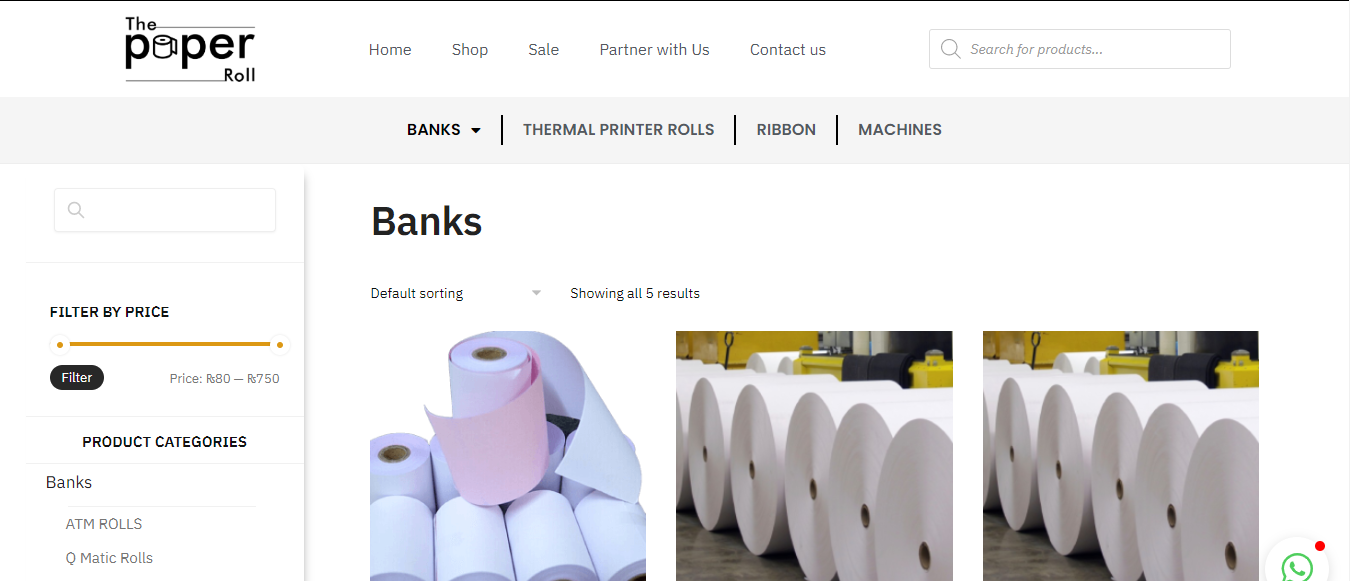Click the pink thermal rolls product image
Image resolution: width=1350 pixels, height=581 pixels.
[508, 456]
